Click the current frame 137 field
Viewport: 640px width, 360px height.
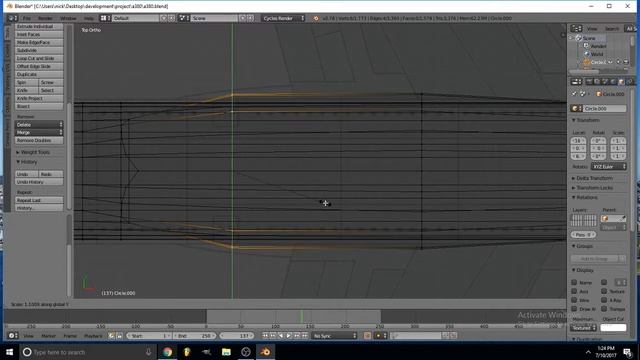pos(236,336)
